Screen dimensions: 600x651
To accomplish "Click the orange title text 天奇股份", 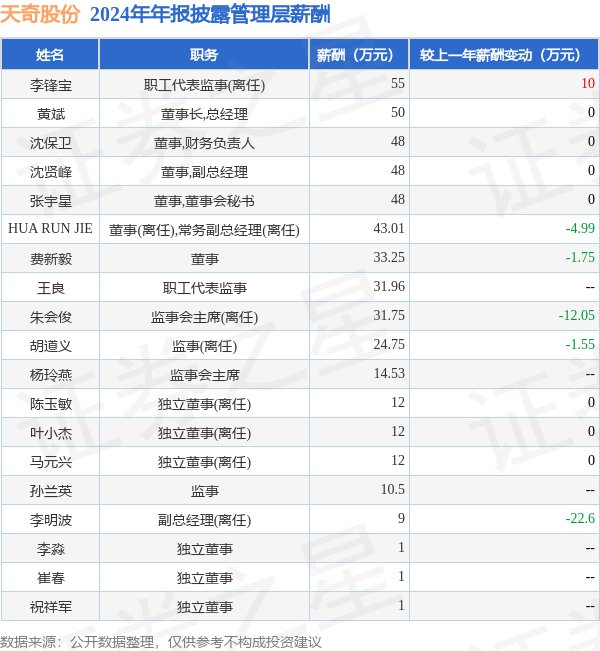I will (40, 14).
